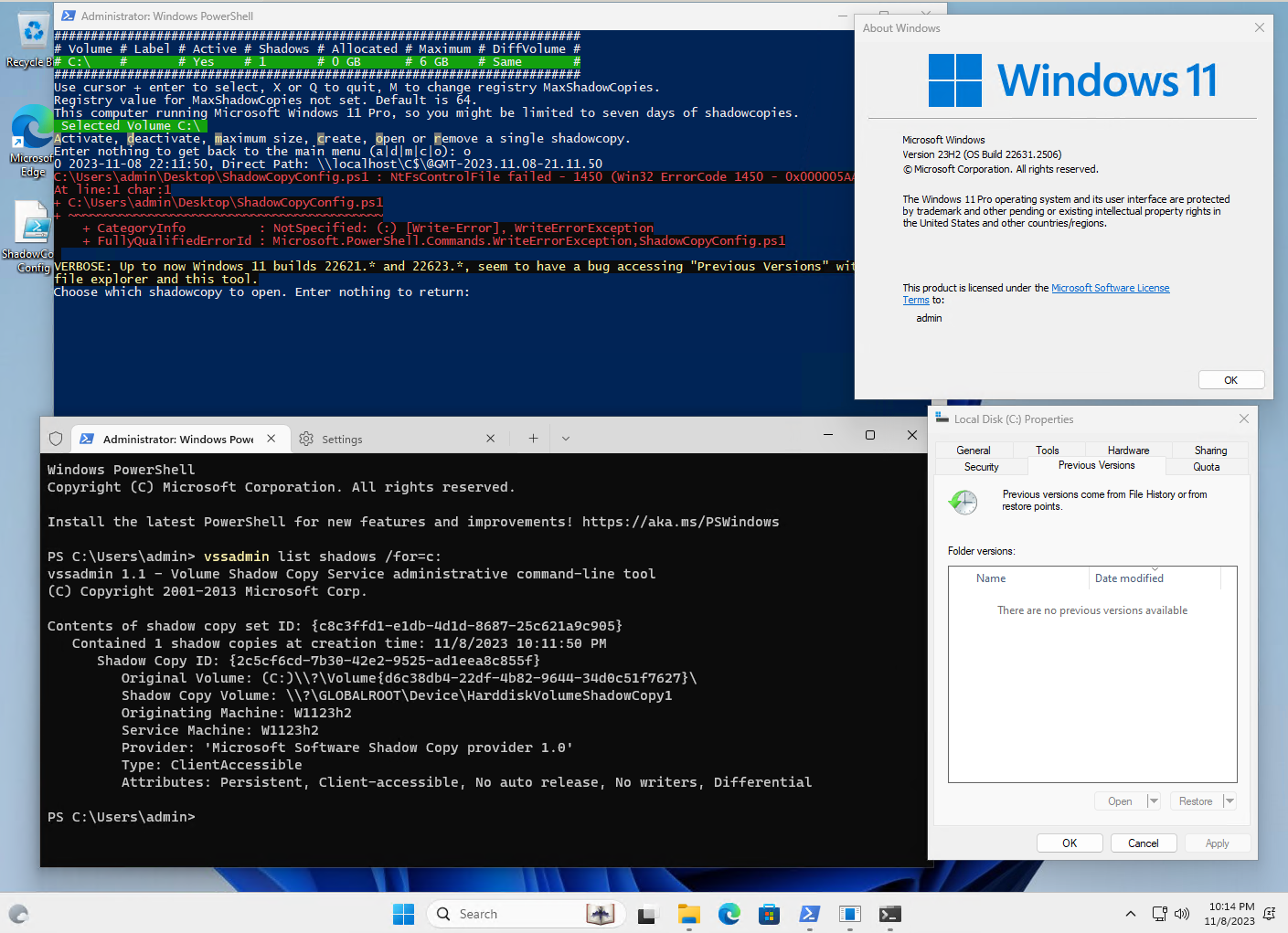Open Task View from taskbar
Screen dimensions: 1288x933
coord(648,914)
